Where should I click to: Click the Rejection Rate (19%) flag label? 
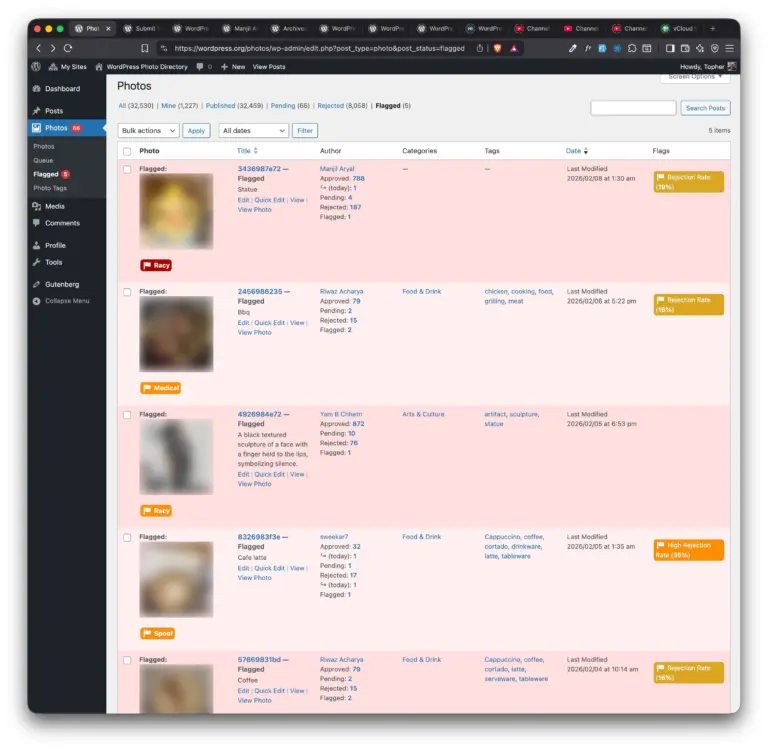point(689,182)
